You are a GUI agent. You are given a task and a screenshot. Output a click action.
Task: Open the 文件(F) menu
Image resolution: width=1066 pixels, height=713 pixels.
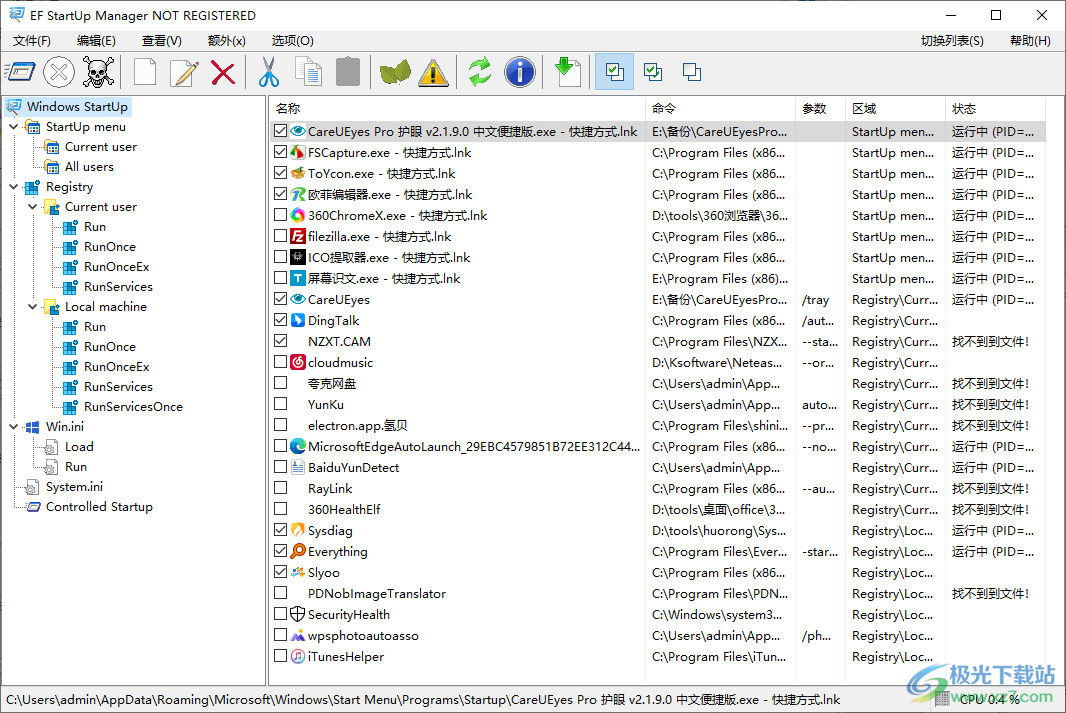[32, 41]
